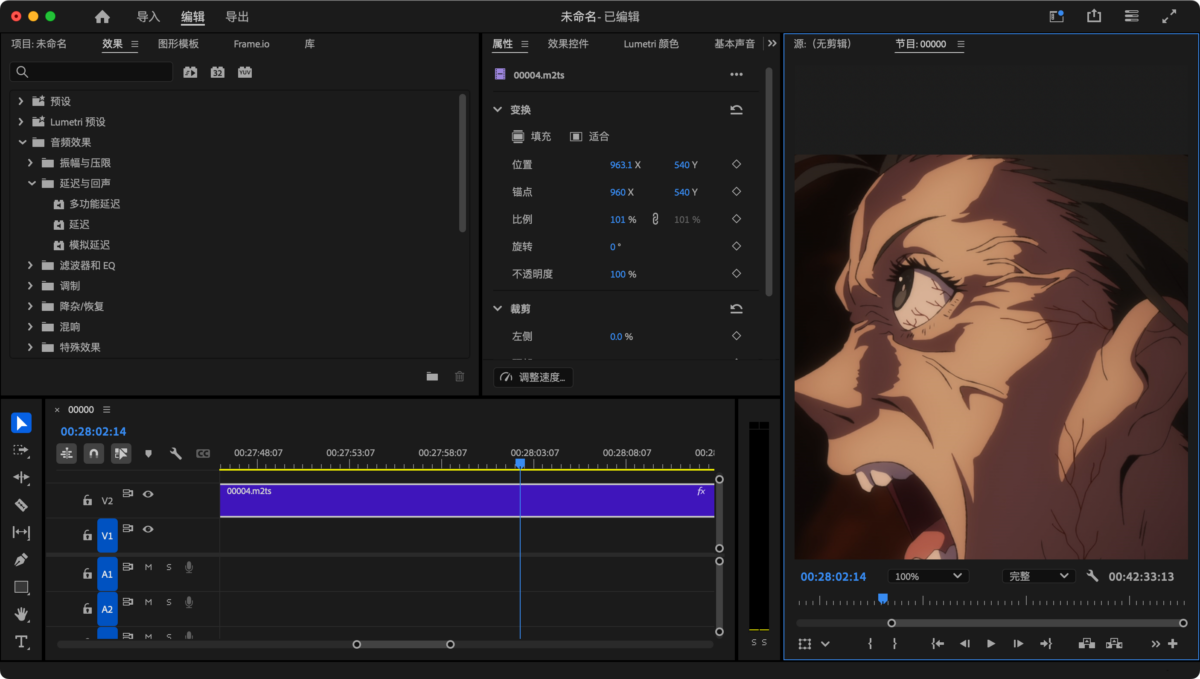
Task: Hide the V2 track with eye icon
Action: [148, 494]
